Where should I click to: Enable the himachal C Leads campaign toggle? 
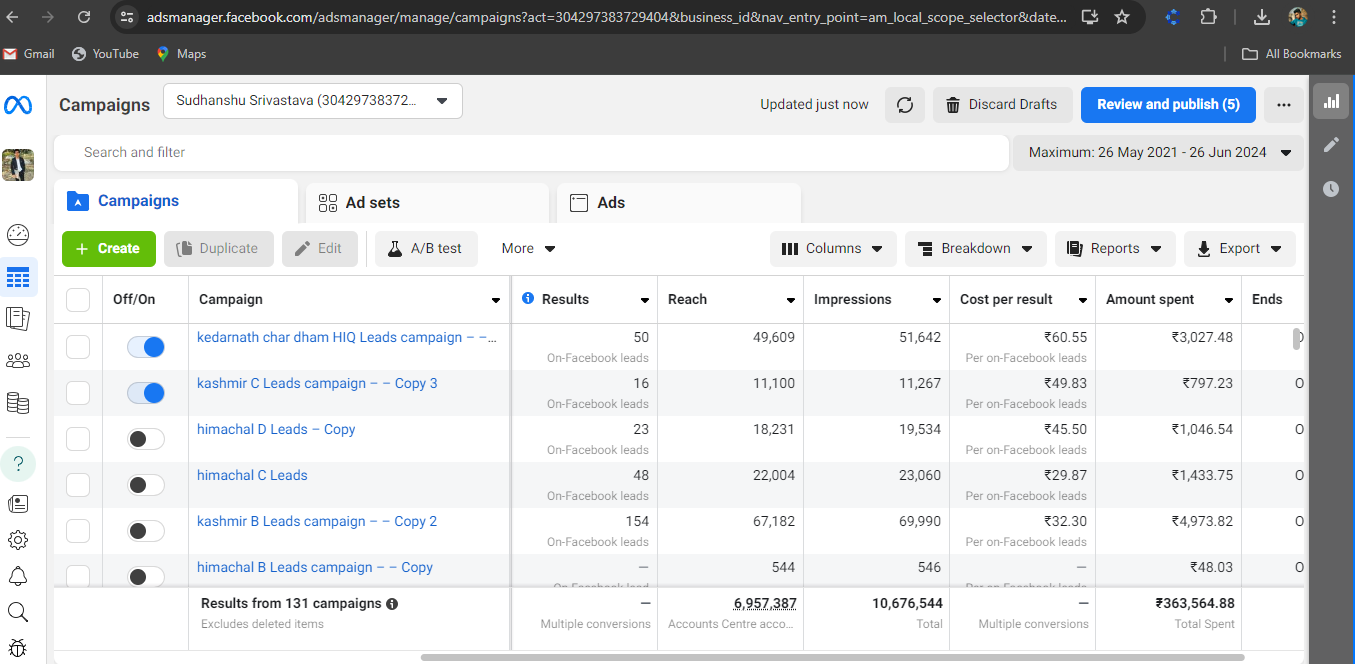click(146, 485)
